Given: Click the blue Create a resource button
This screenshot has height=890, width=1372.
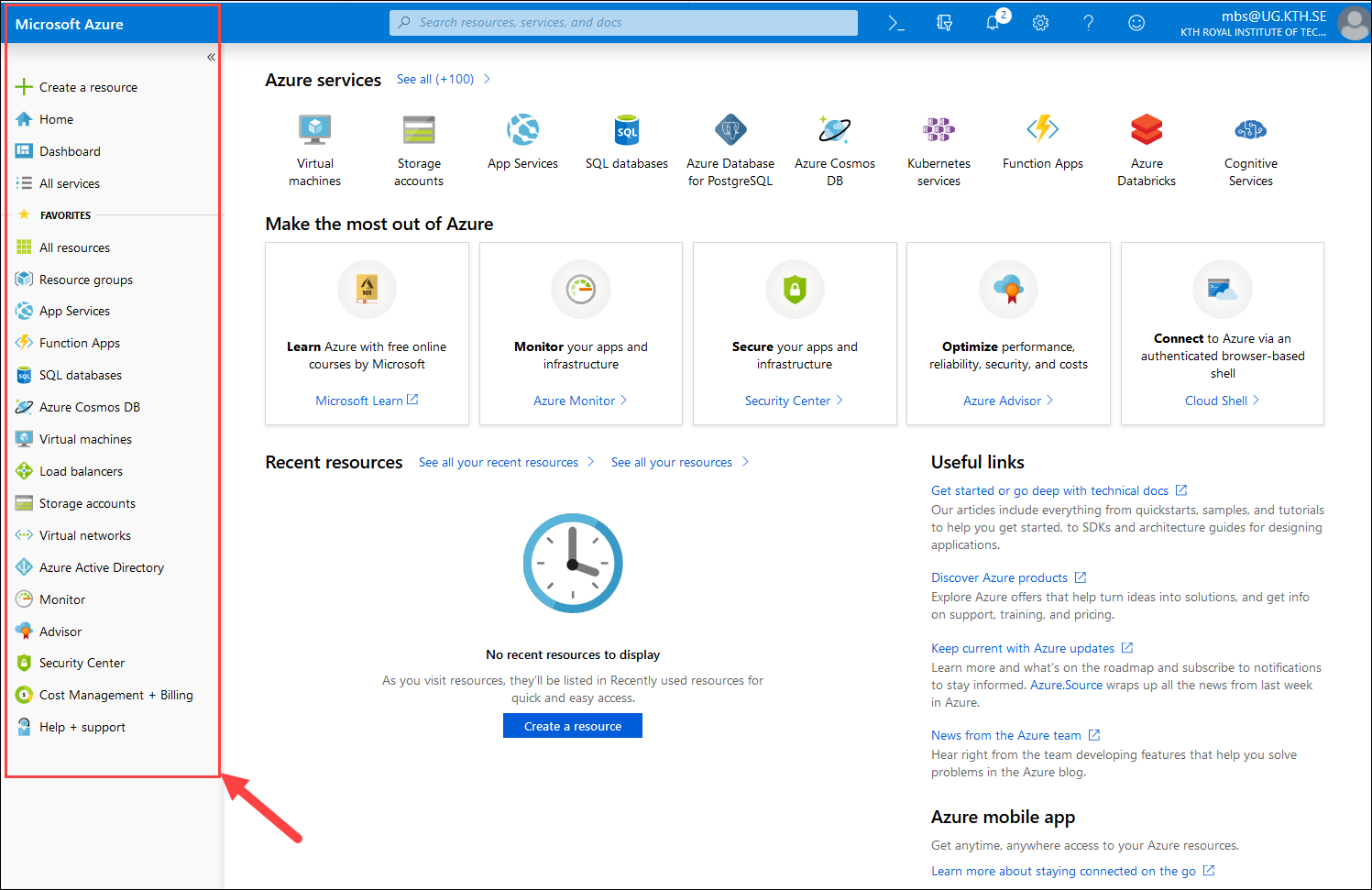Looking at the screenshot, I should [x=572, y=726].
